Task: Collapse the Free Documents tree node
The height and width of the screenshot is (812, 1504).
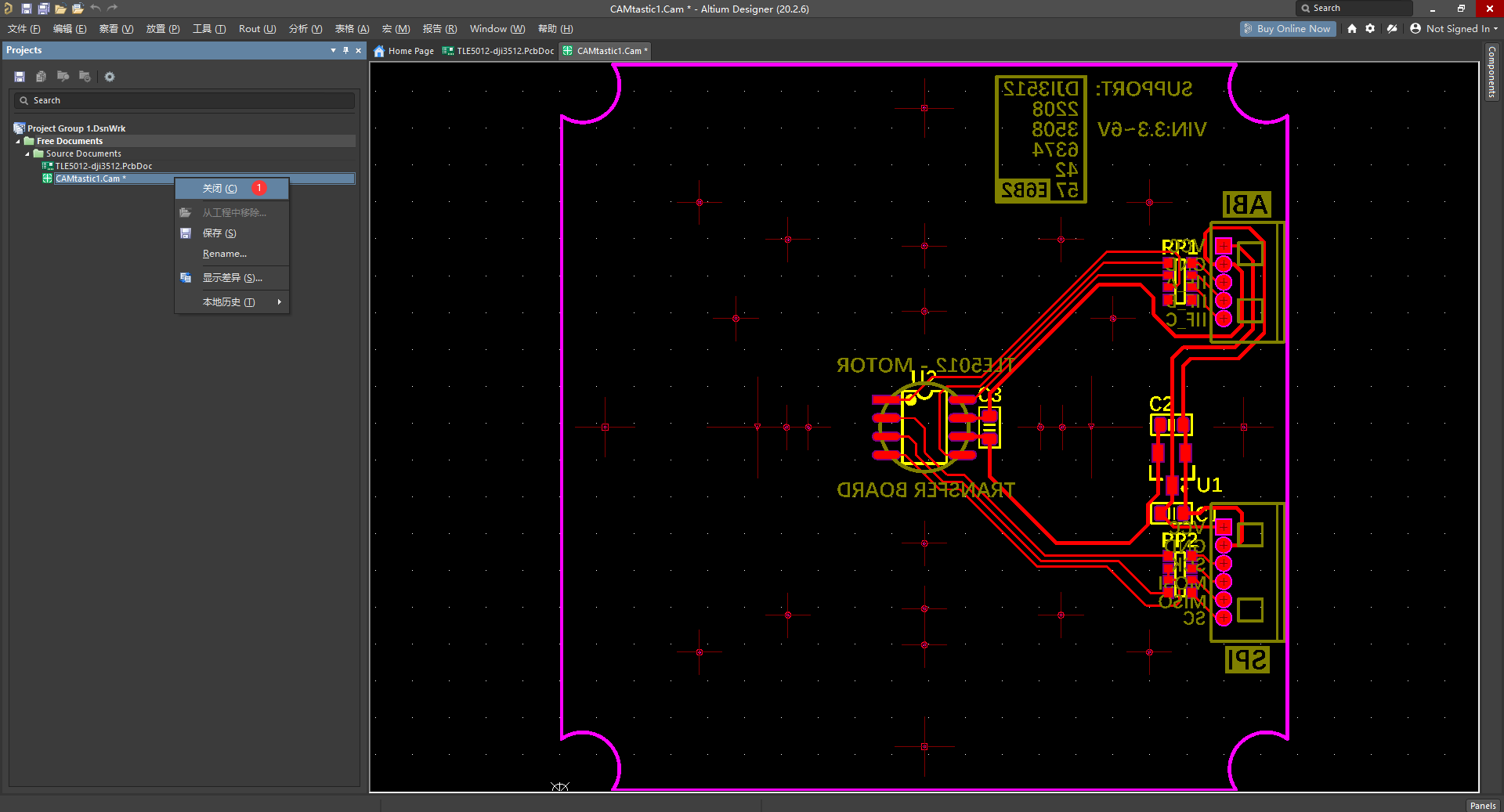Action: 17,141
